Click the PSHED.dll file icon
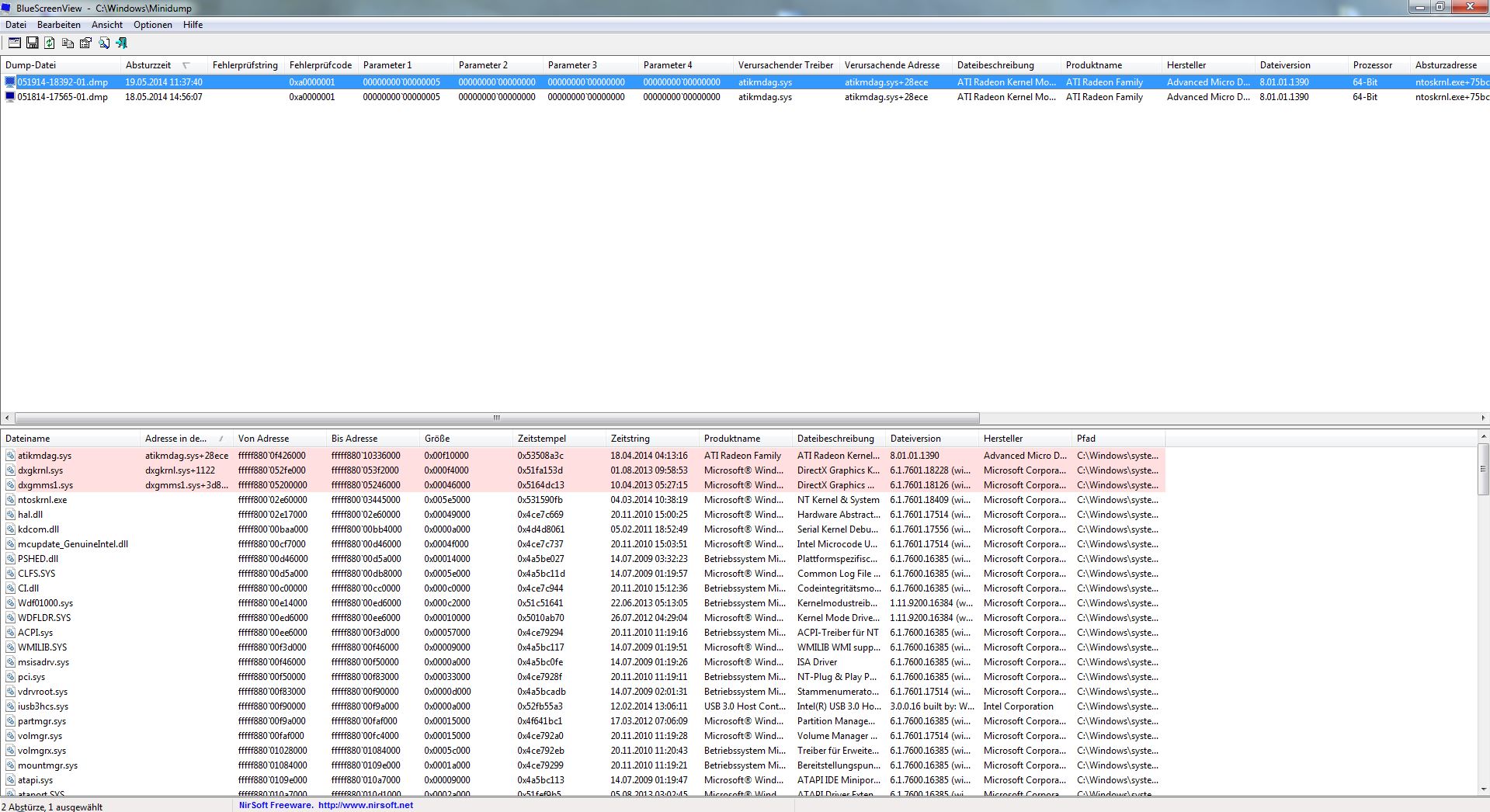The image size is (1490, 812). click(11, 559)
